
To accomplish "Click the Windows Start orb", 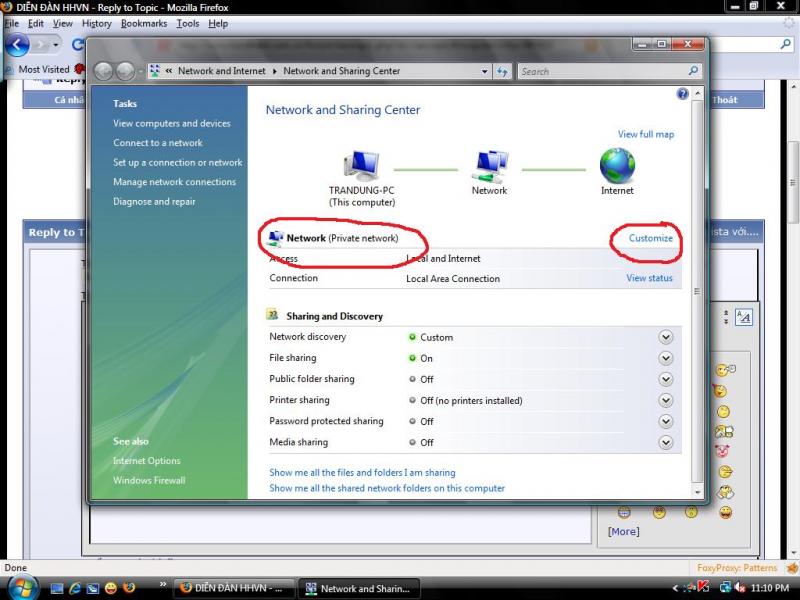I will (21, 586).
